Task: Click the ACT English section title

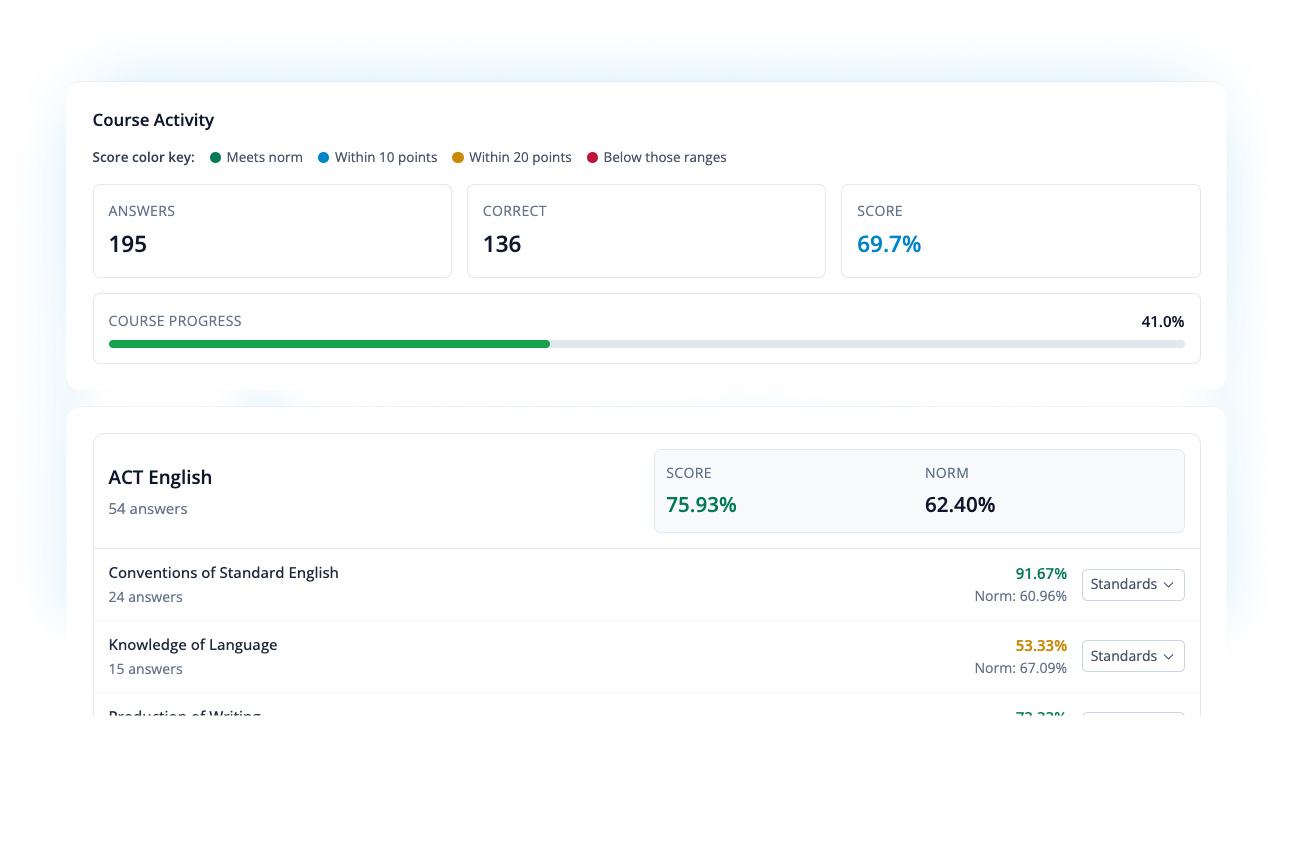Action: [x=160, y=478]
